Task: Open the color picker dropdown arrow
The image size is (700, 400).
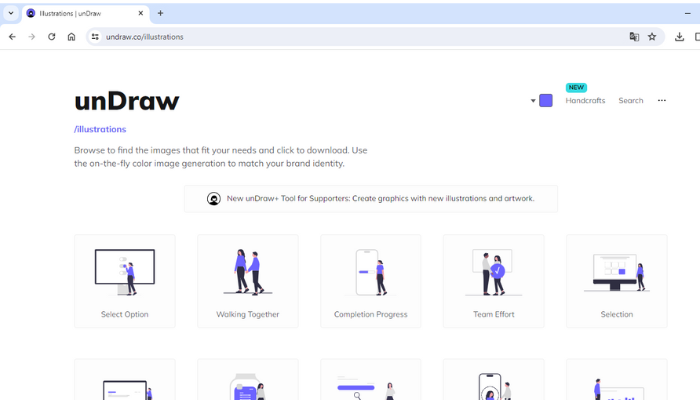Action: click(533, 101)
